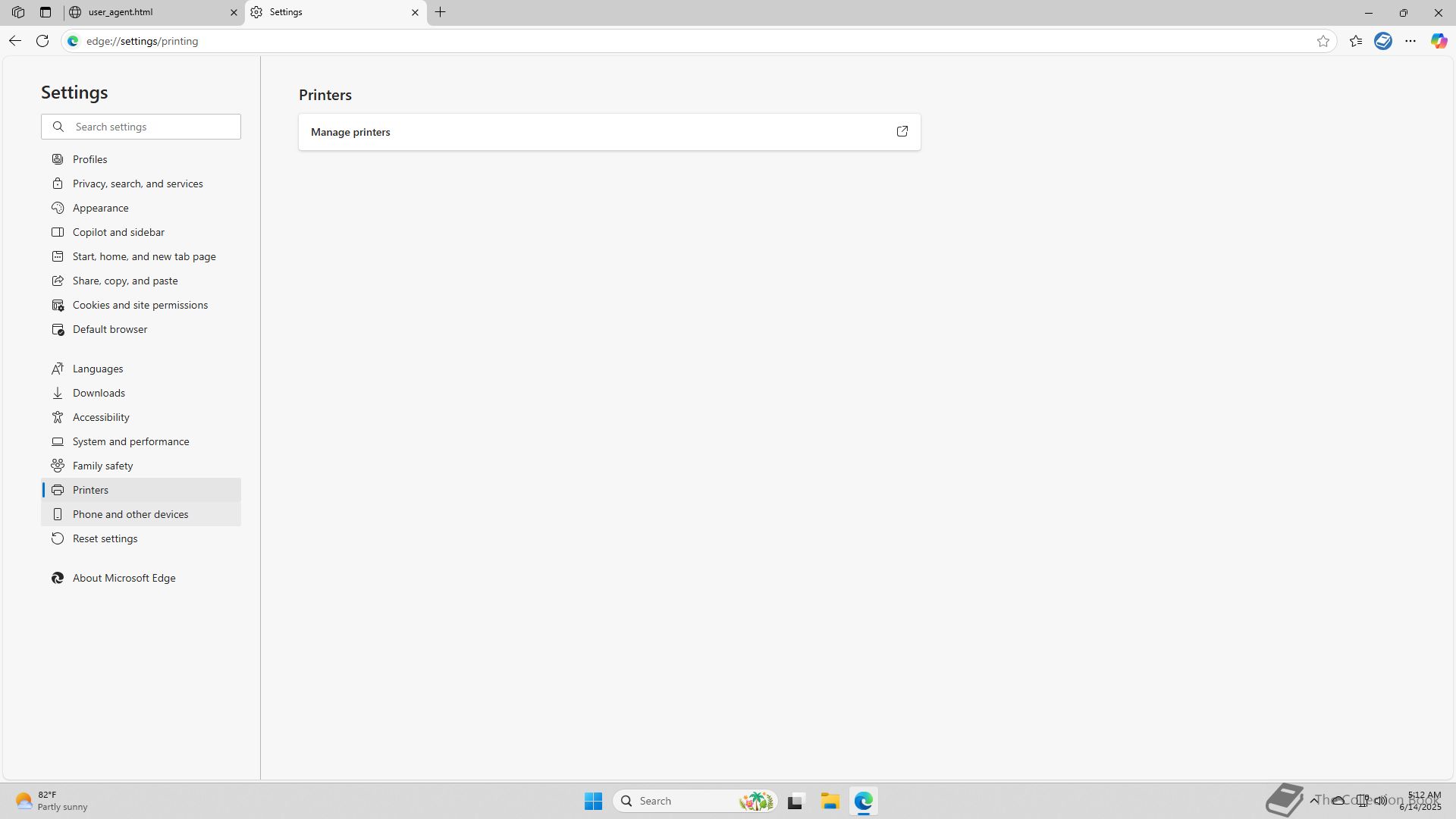Open the Appearance settings section
Viewport: 1456px width, 819px height.
100,208
